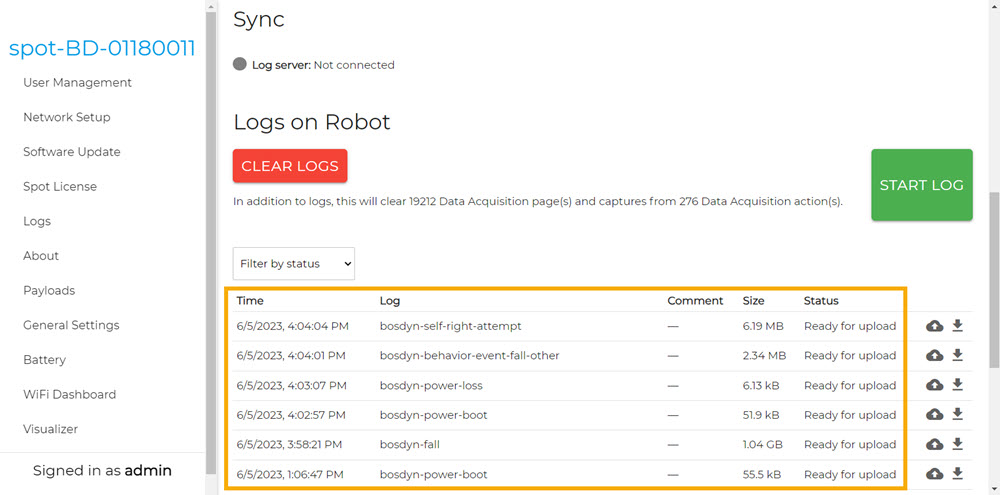Download the 1:06:47 PM bosdyn-power-boot log
The image size is (1000, 495).
pyautogui.click(x=957, y=473)
